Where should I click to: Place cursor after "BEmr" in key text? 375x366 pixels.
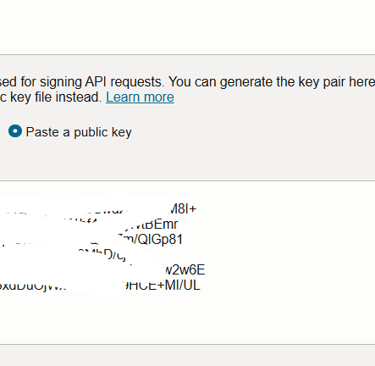(x=179, y=225)
